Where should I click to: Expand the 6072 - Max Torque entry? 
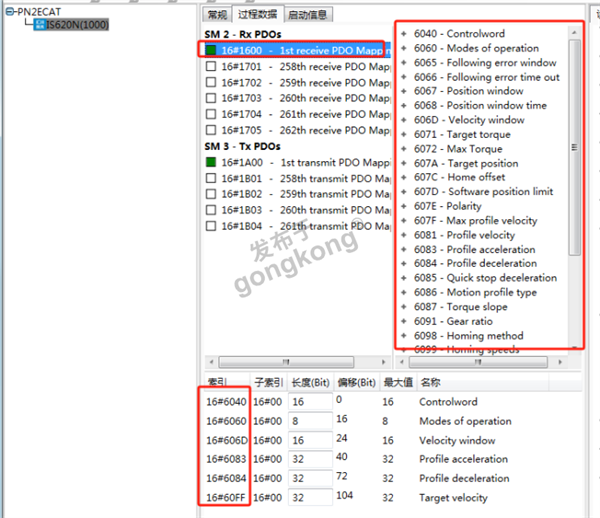(x=404, y=149)
